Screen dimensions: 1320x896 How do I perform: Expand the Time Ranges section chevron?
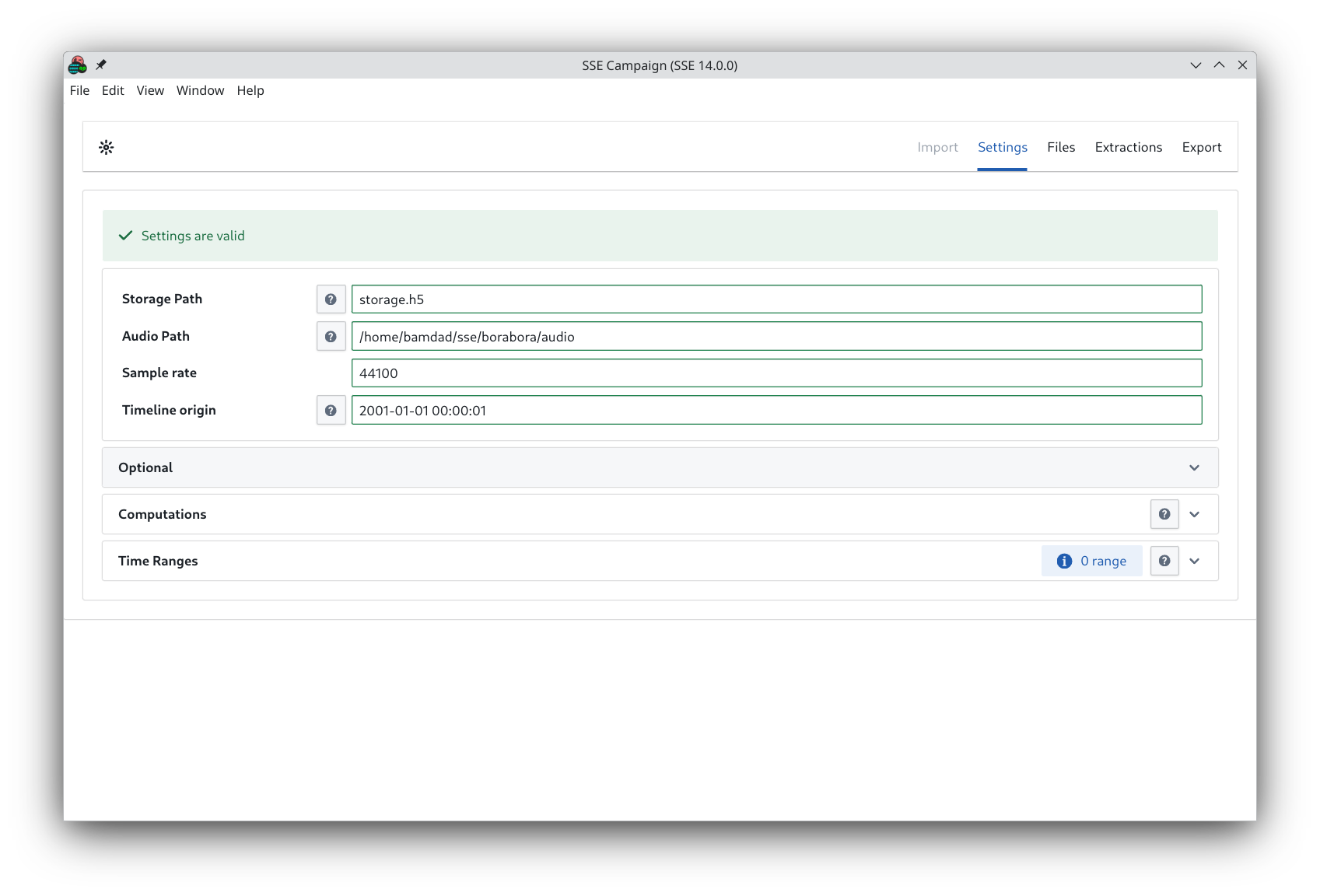pyautogui.click(x=1194, y=561)
